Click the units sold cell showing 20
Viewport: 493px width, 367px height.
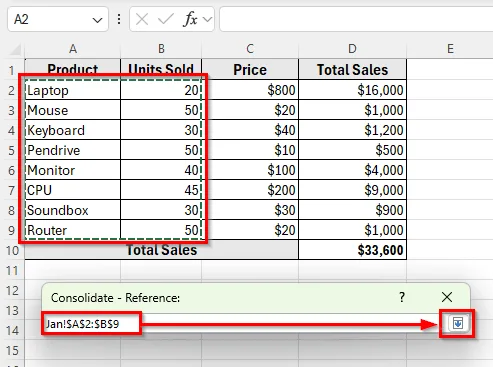161,90
